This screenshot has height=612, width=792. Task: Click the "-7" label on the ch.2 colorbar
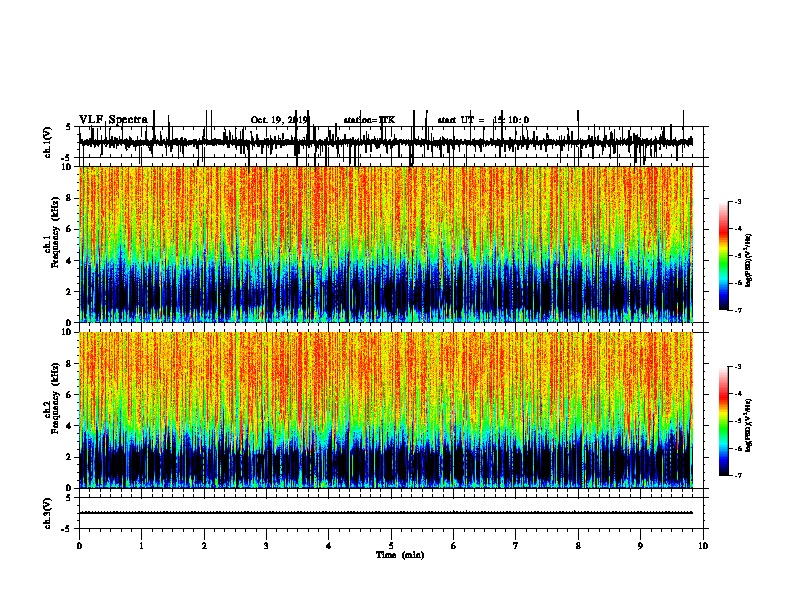pos(738,476)
